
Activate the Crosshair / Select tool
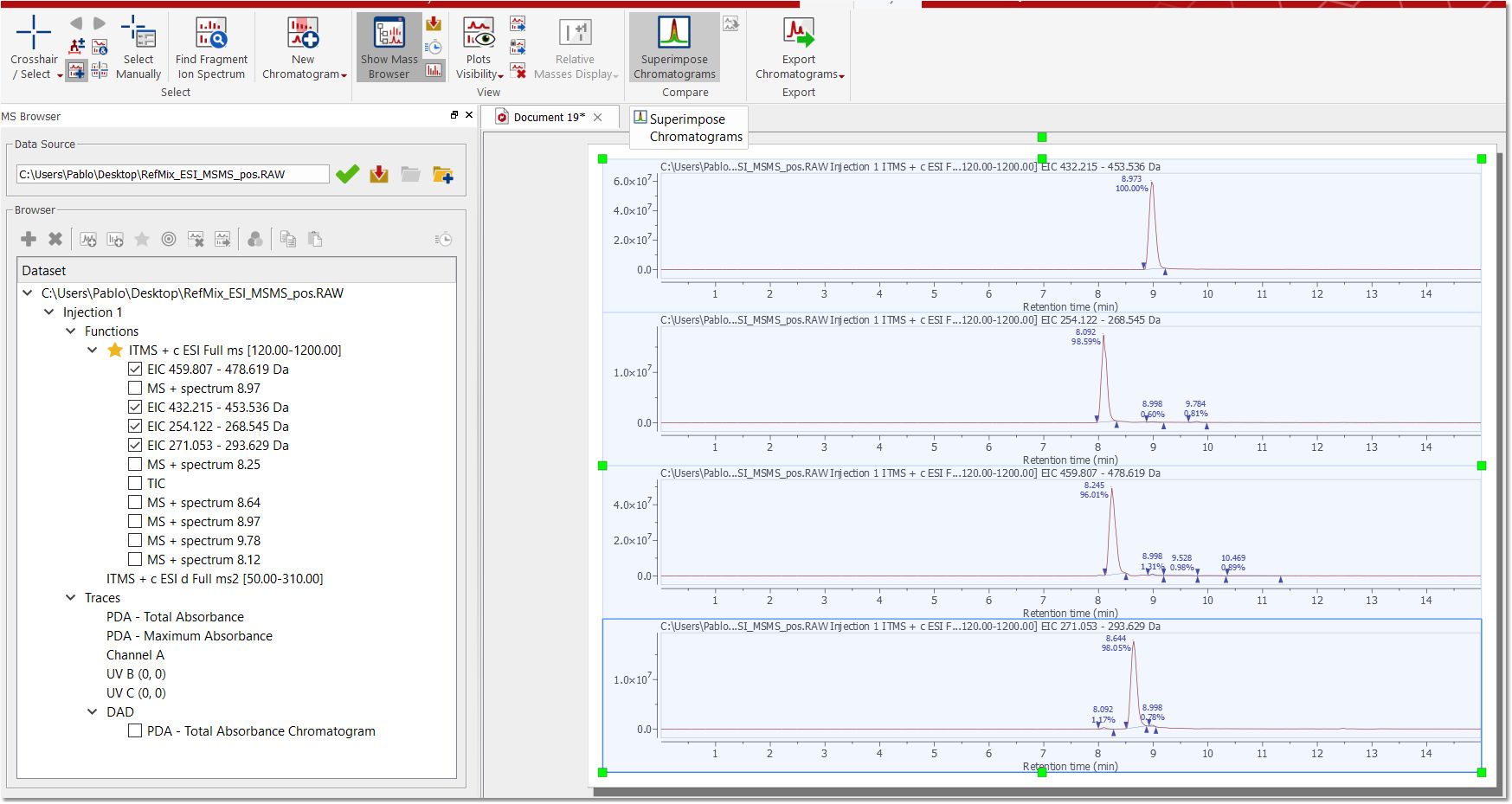tap(34, 48)
